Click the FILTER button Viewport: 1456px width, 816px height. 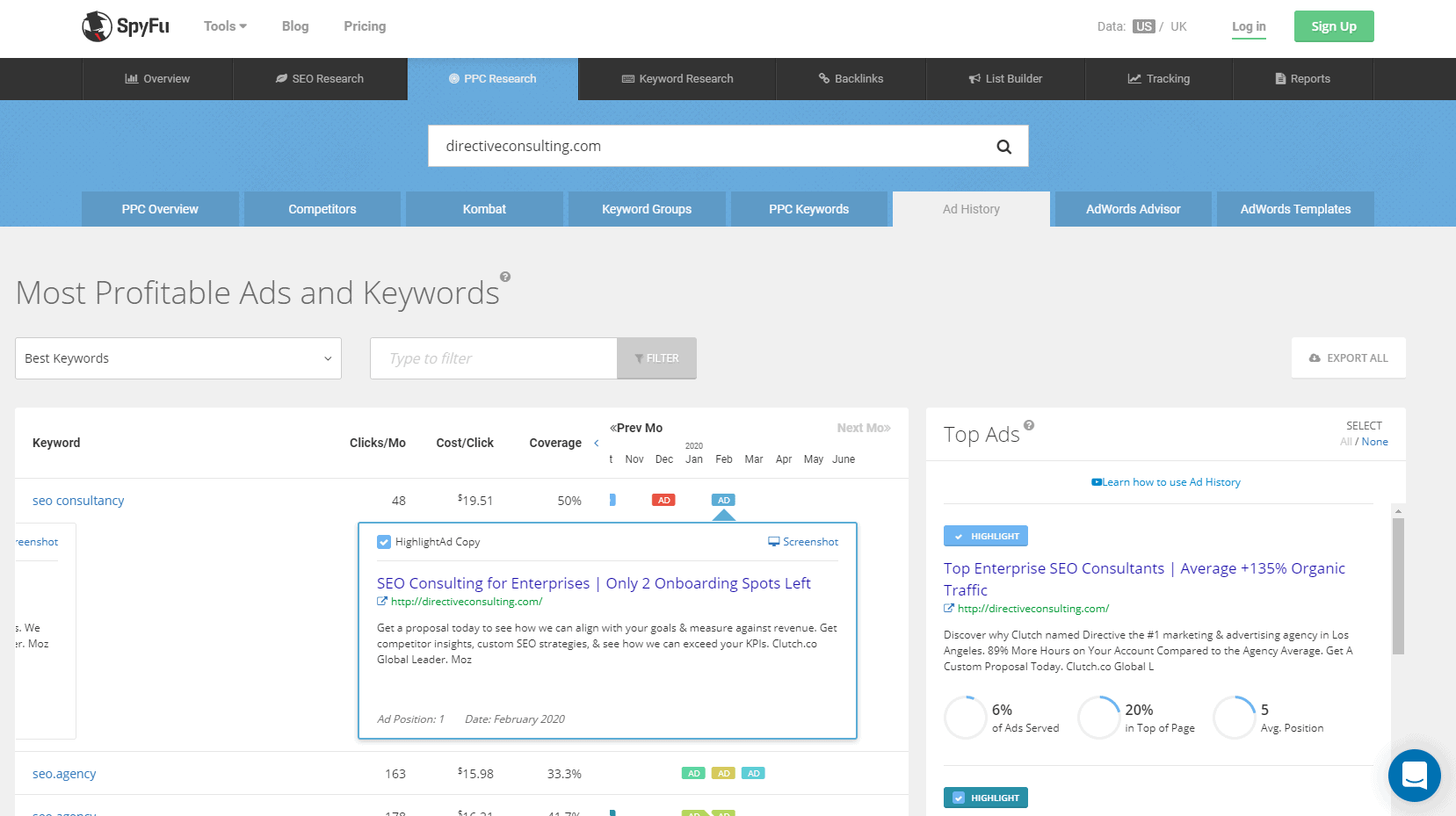click(x=656, y=358)
